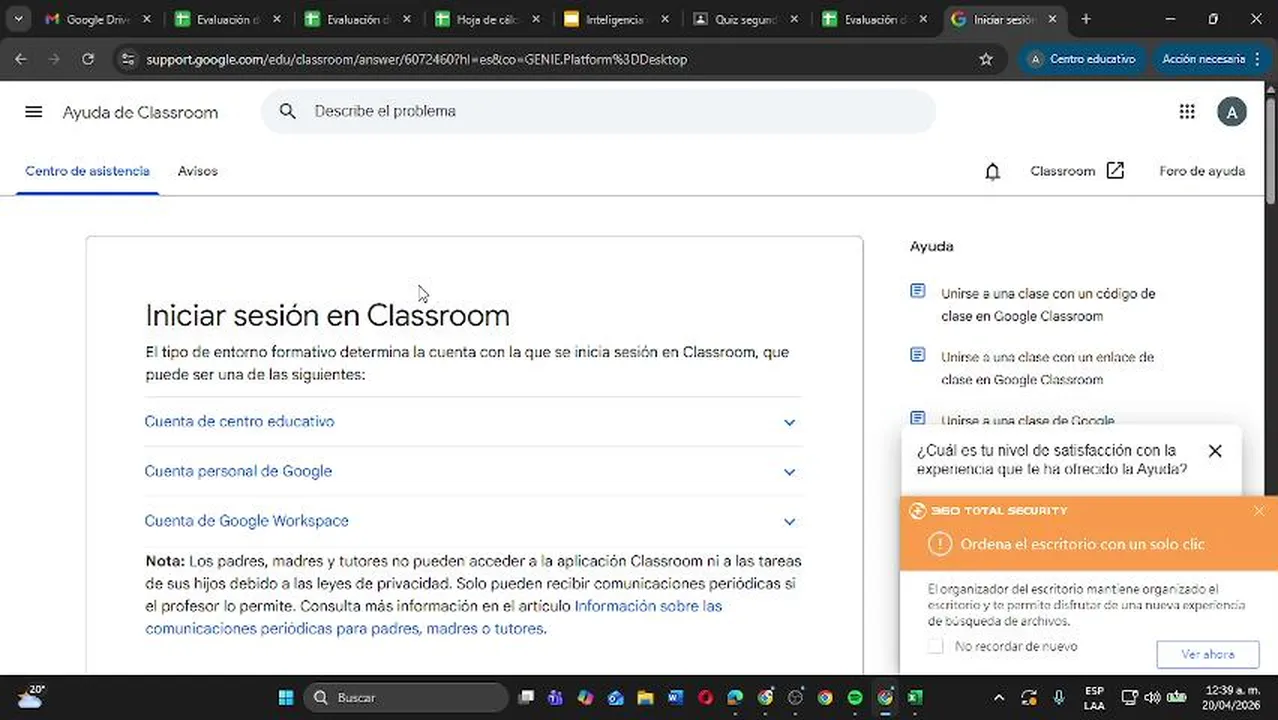Click the ESP LAA language indicator
Viewport: 1278px width, 720px height.
tap(1094, 697)
